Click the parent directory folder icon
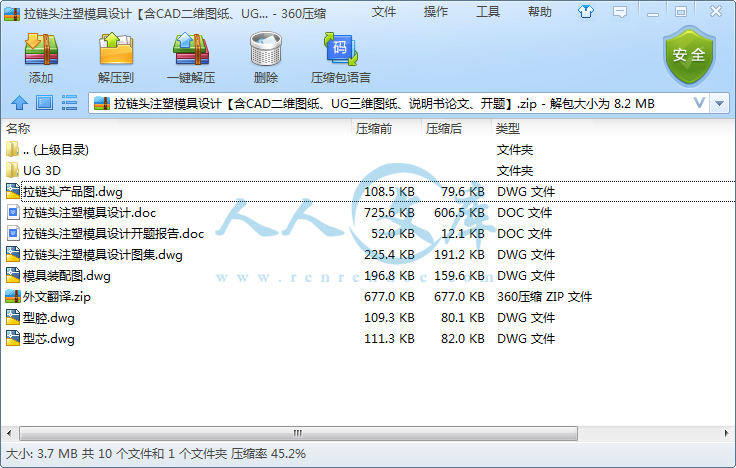The width and height of the screenshot is (736, 468). 13,149
